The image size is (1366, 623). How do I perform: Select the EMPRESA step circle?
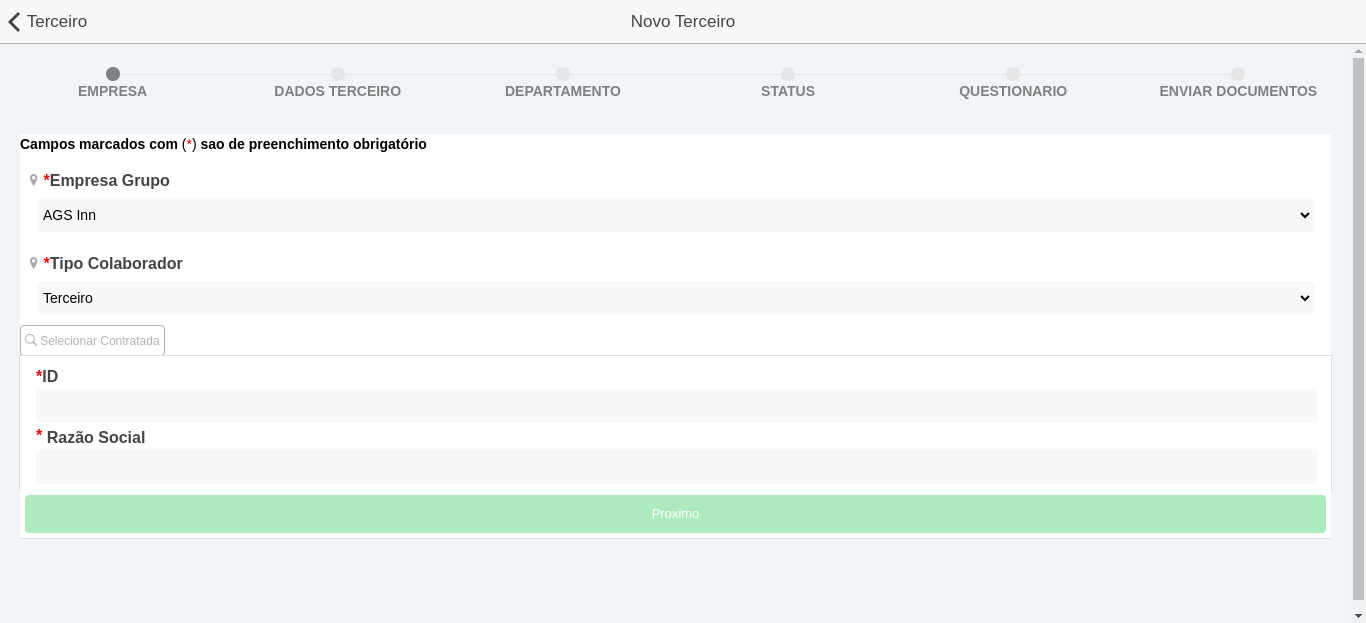click(113, 74)
